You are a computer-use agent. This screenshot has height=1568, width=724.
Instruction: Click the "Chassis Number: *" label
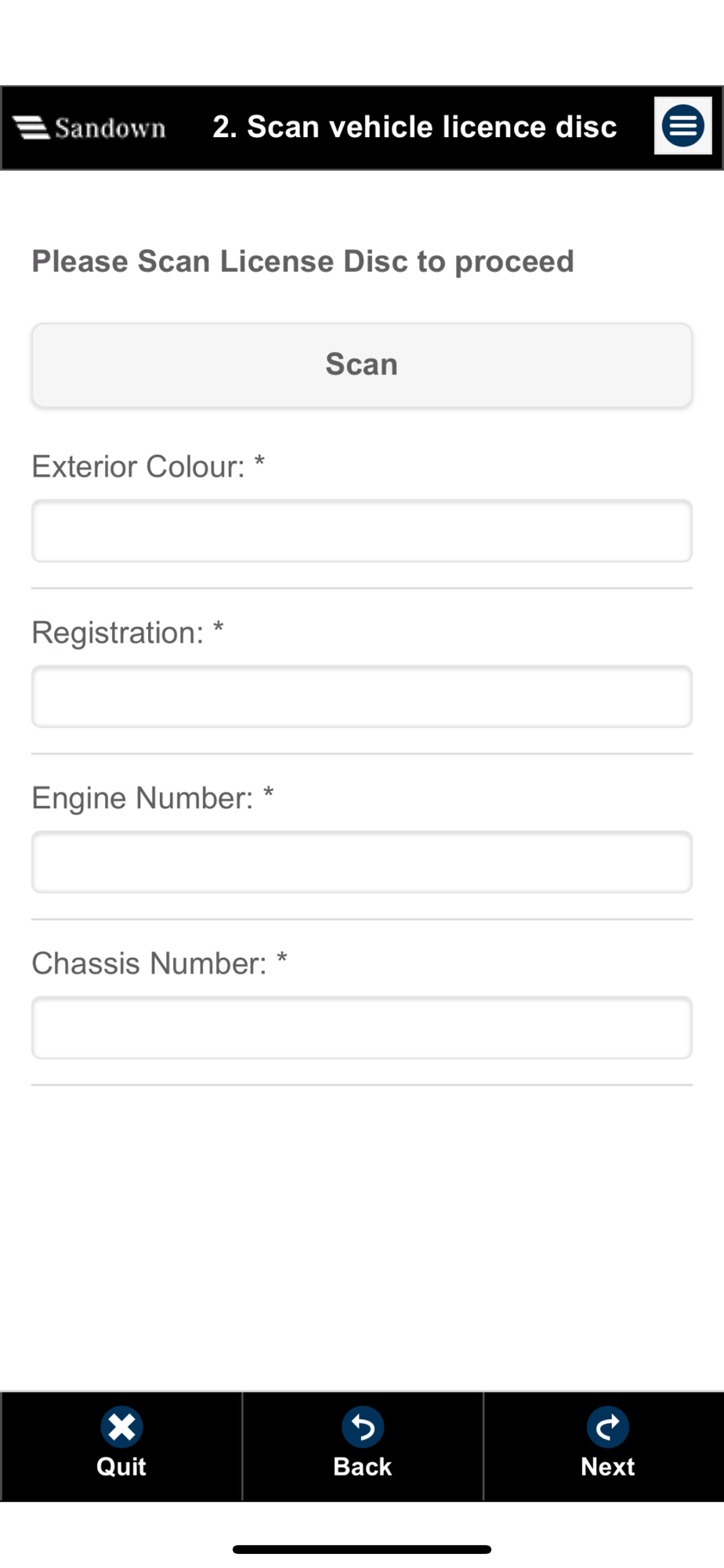[160, 964]
